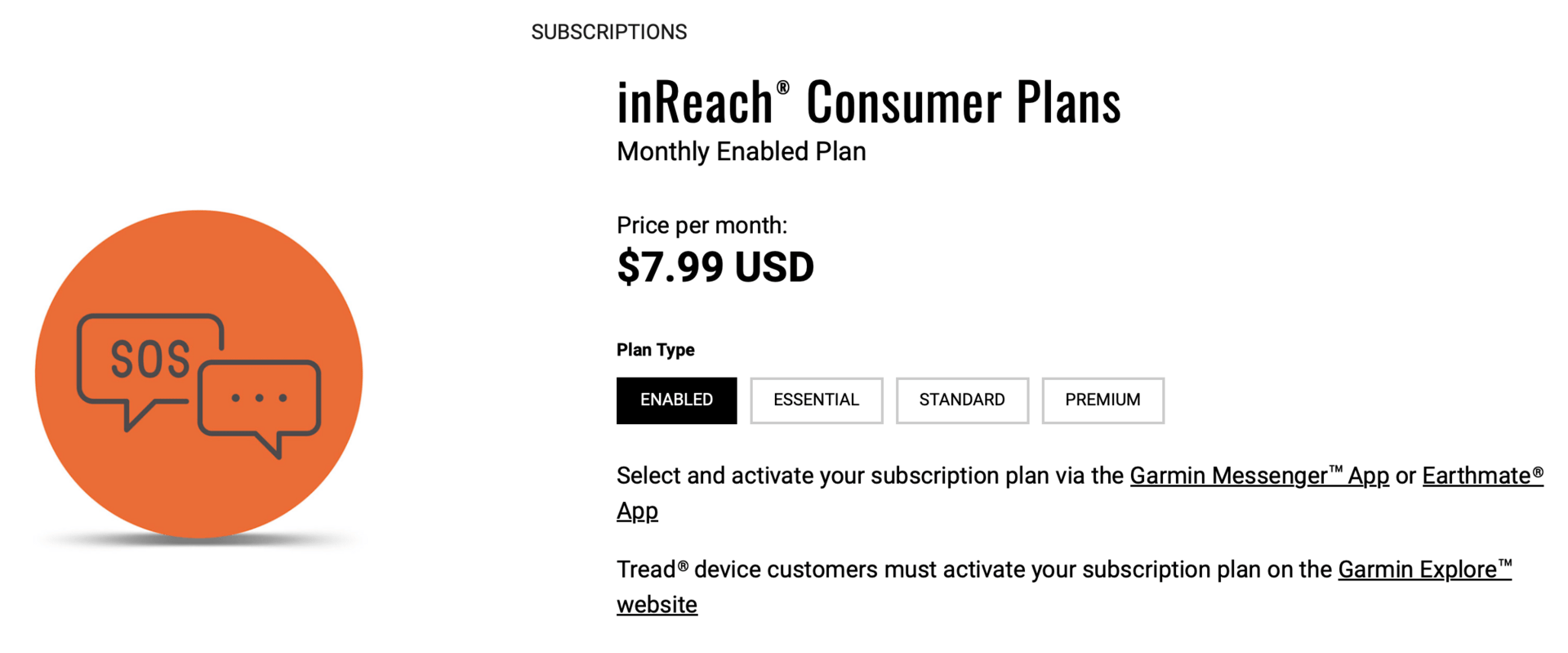Click the Plan Type label

pos(655,350)
